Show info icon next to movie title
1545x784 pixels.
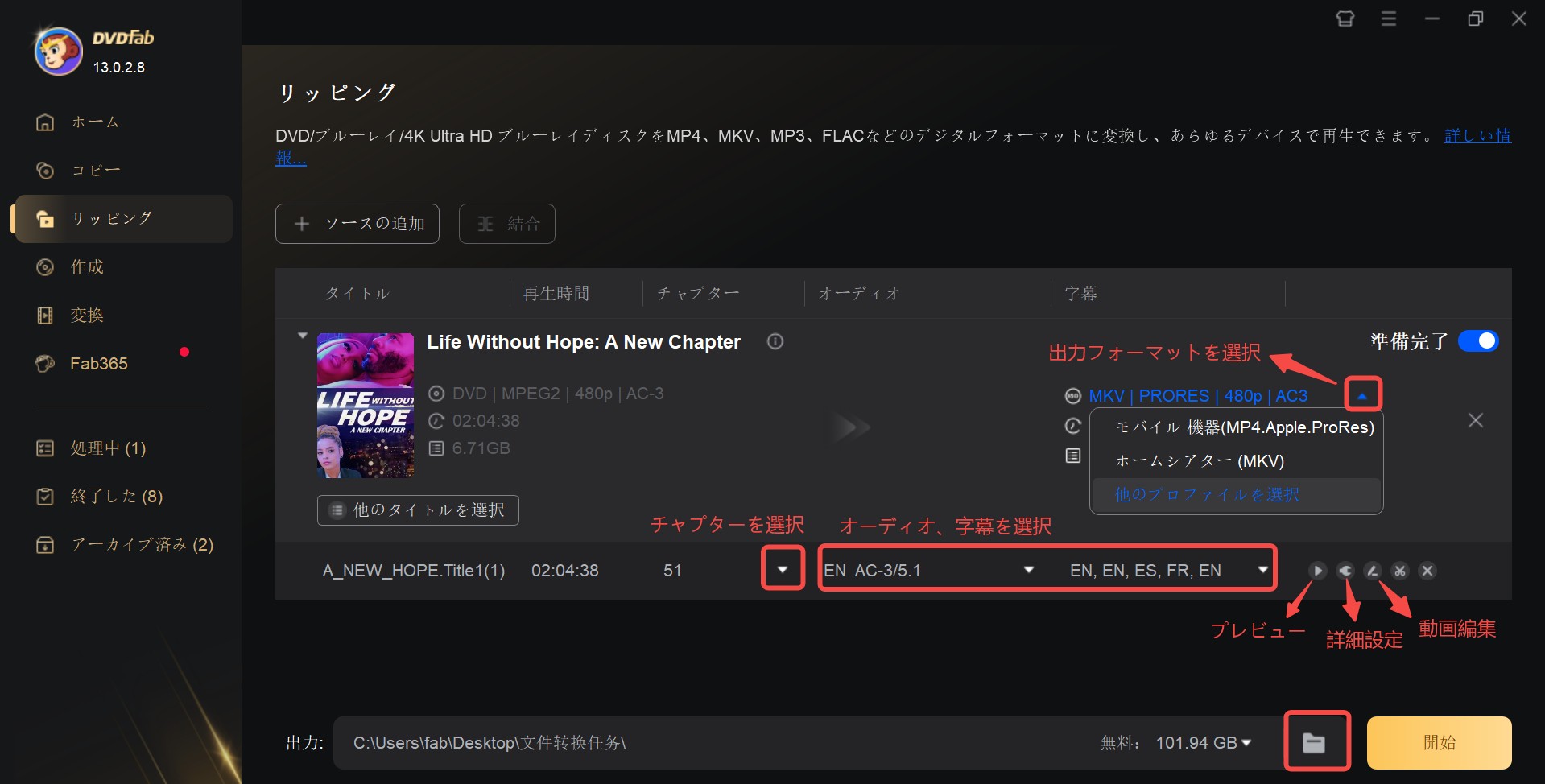(x=775, y=341)
